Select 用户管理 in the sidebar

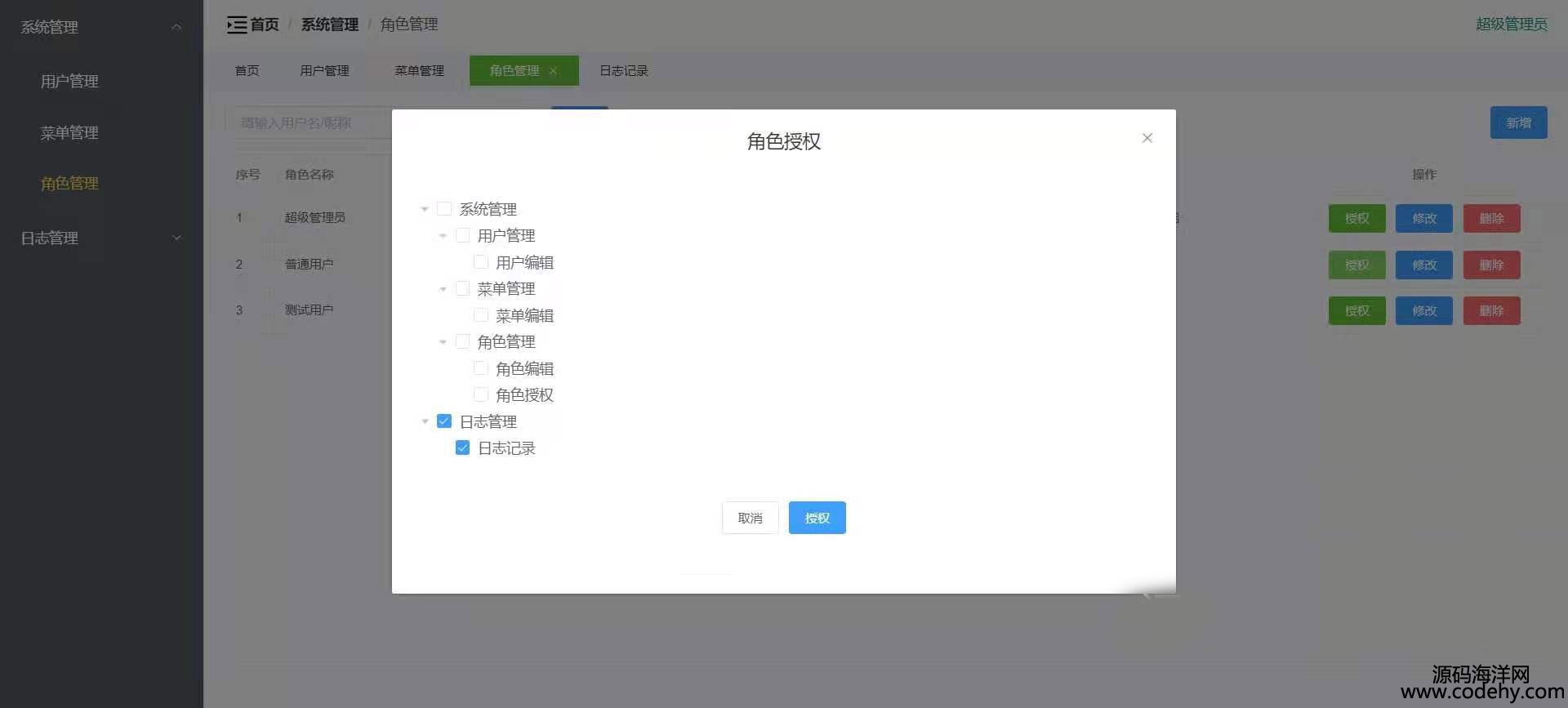click(x=69, y=81)
